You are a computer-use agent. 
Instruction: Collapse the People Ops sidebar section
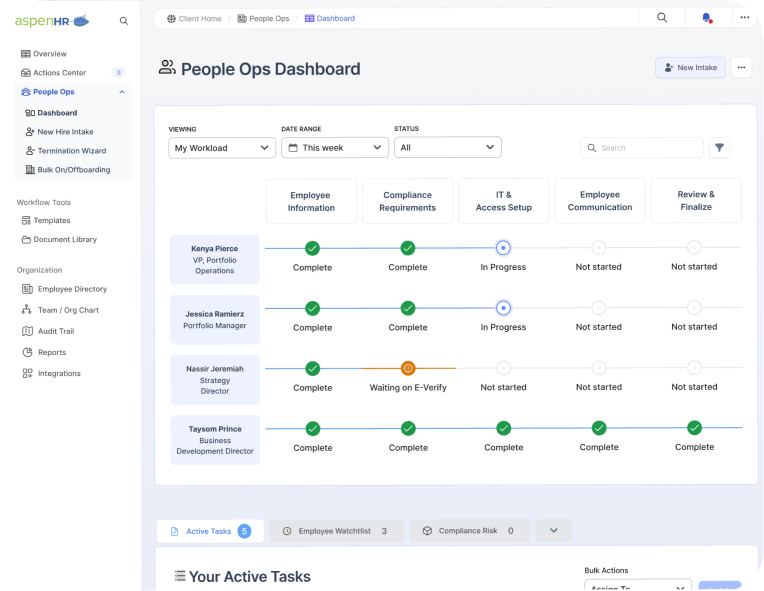pyautogui.click(x=122, y=92)
